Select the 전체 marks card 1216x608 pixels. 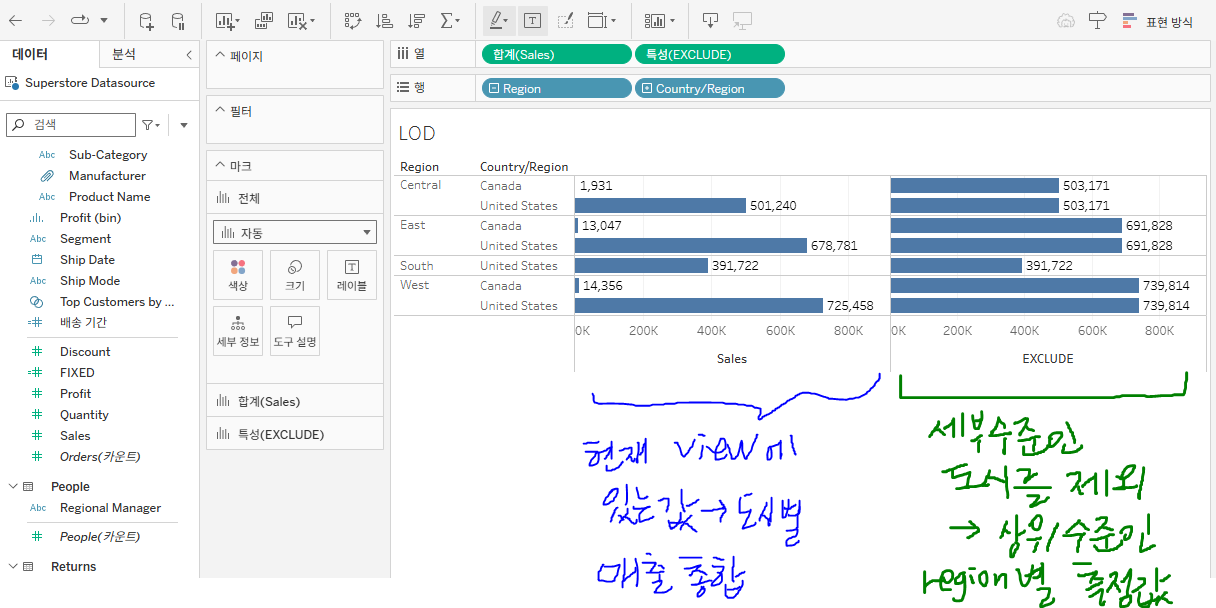(x=295, y=198)
